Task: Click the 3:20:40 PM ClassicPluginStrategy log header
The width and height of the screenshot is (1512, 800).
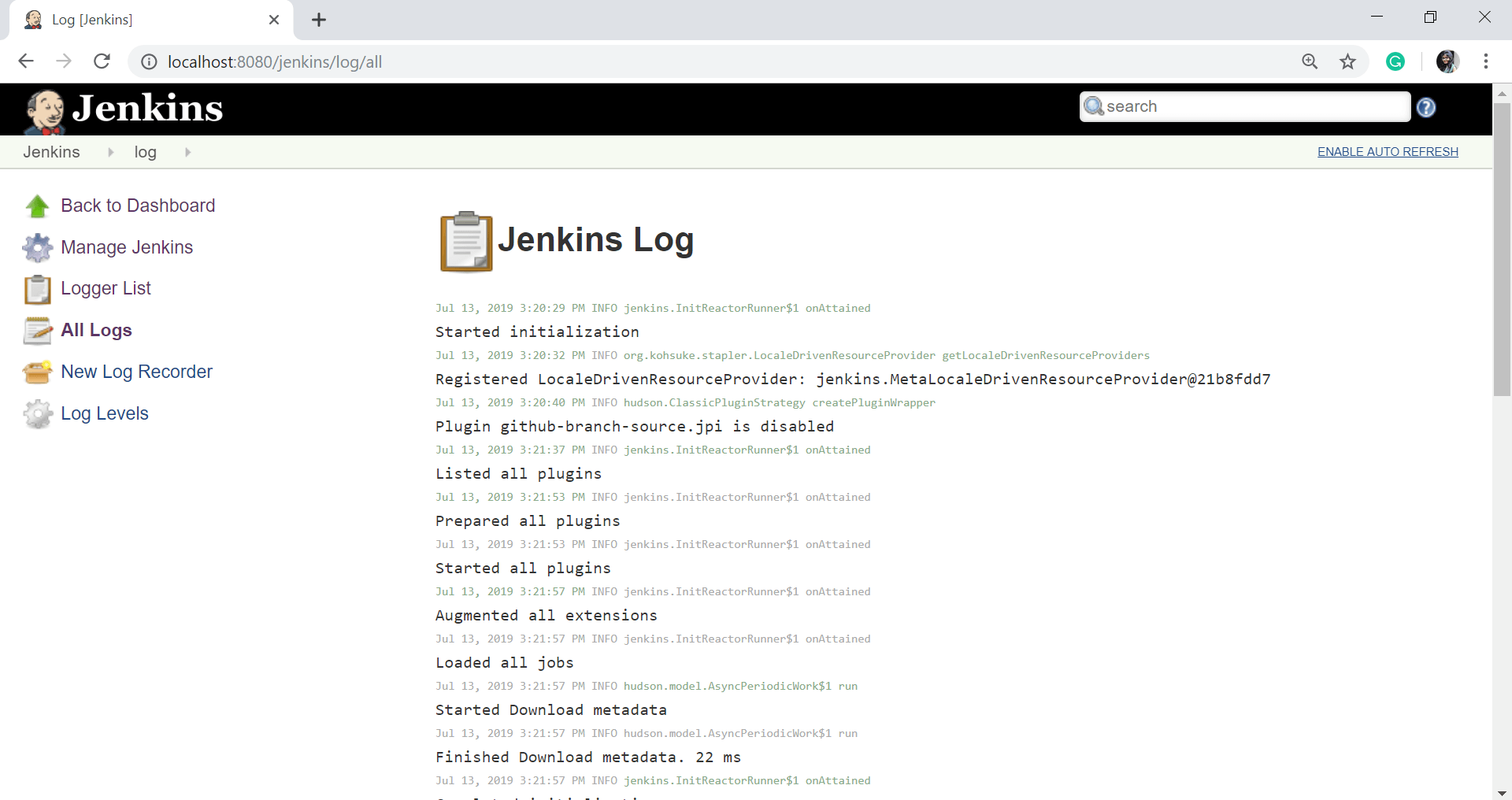Action: coord(685,402)
